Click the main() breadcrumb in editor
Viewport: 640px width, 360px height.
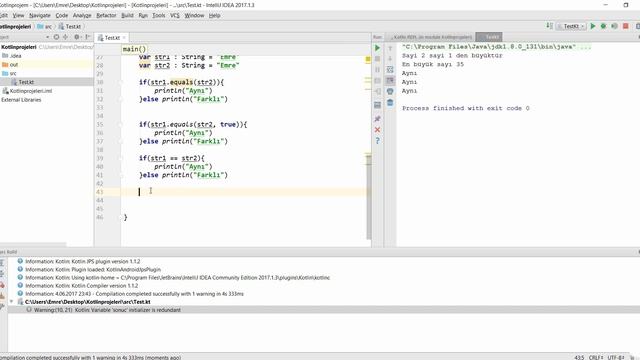coord(134,49)
